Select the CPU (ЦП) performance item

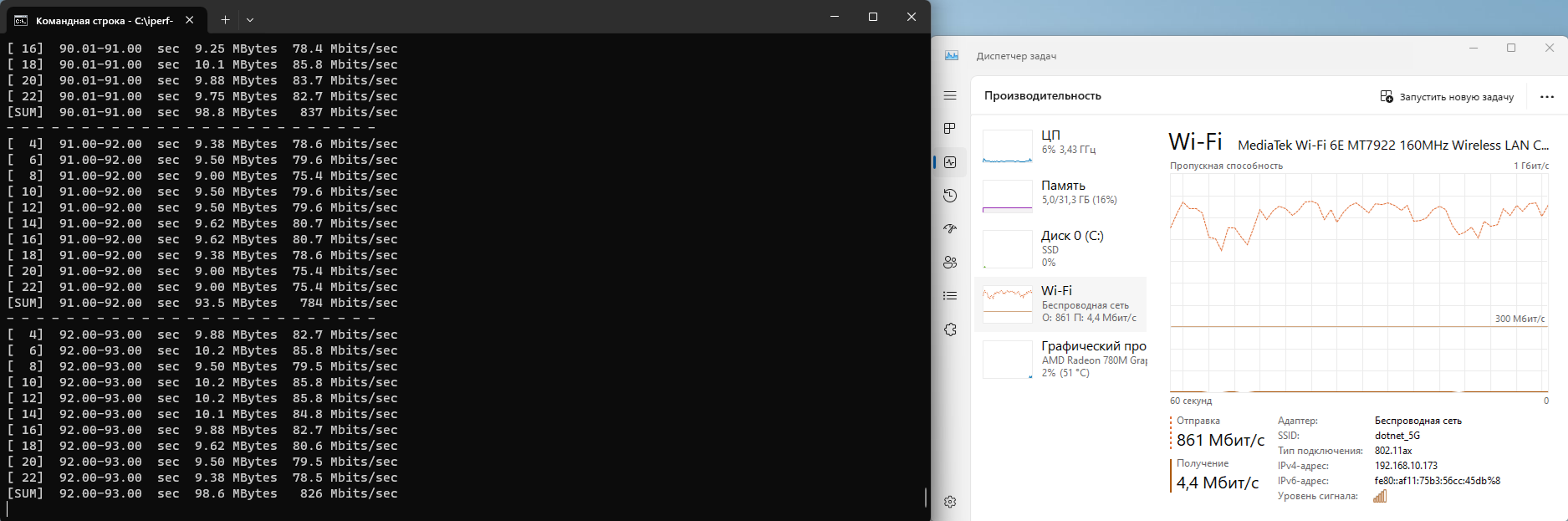coord(1060,146)
